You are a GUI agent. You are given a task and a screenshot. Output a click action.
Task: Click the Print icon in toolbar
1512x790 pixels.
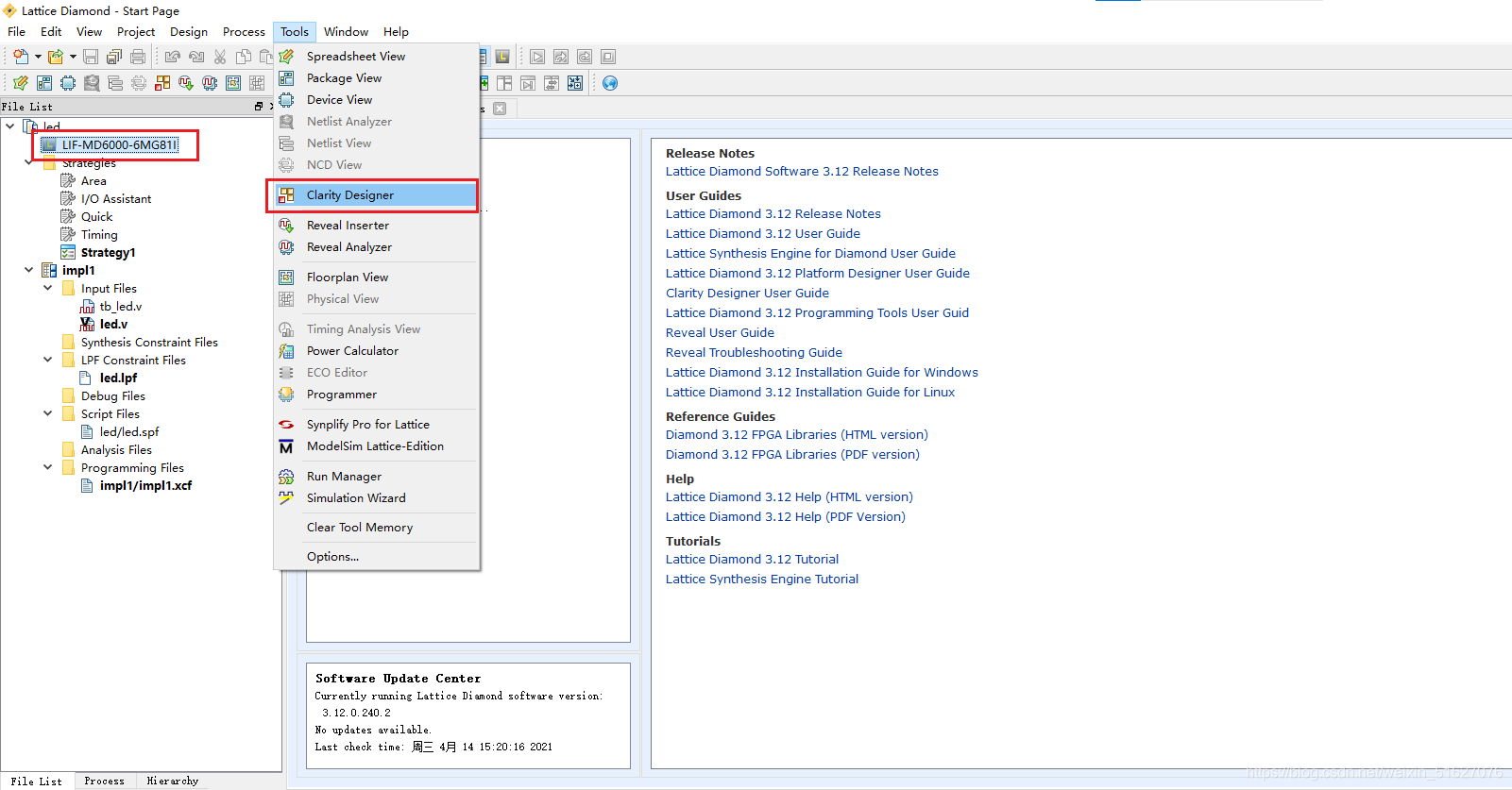[x=138, y=57]
